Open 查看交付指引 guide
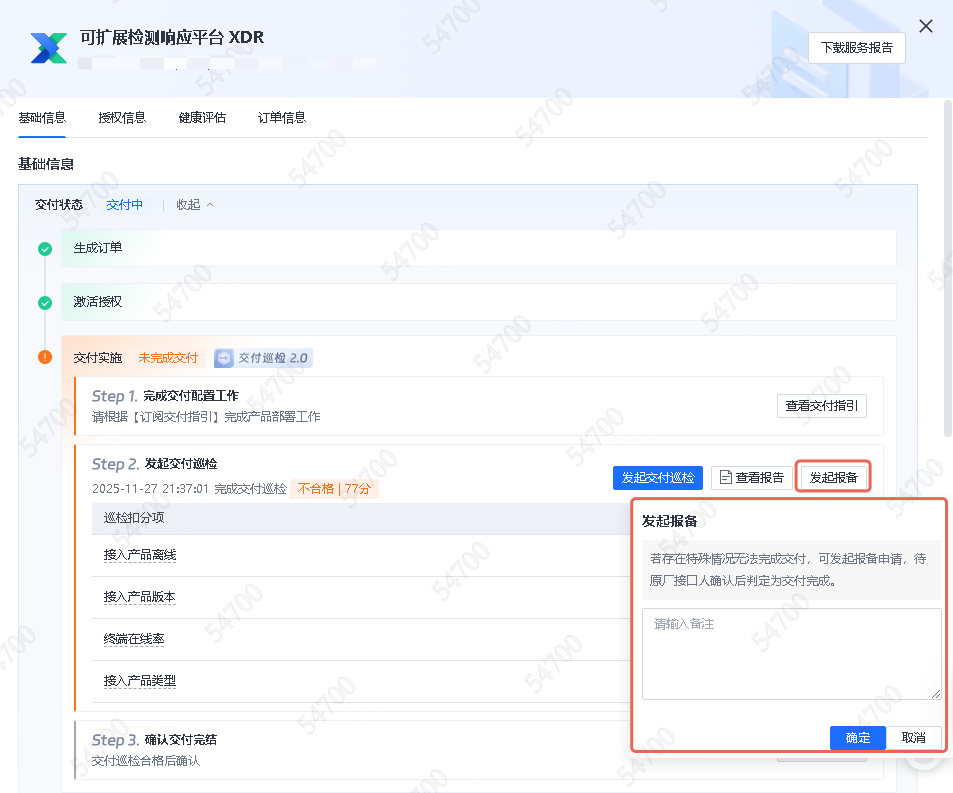This screenshot has width=953, height=793. point(821,406)
